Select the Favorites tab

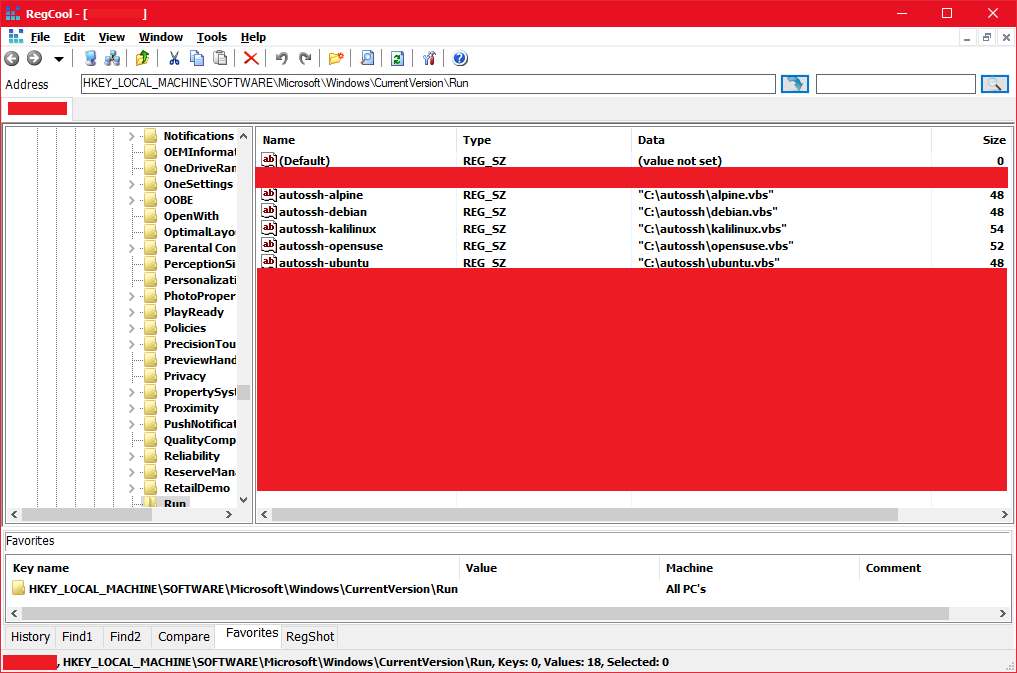point(252,633)
